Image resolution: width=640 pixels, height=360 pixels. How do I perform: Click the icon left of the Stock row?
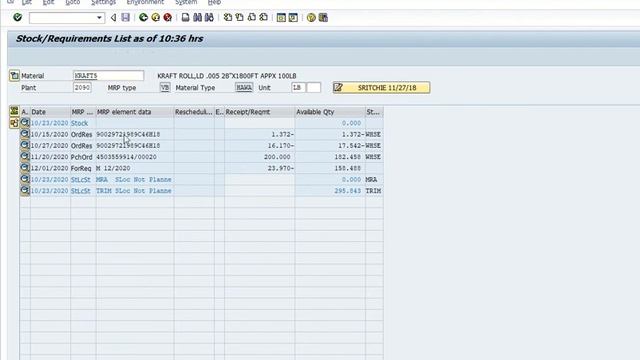point(14,123)
